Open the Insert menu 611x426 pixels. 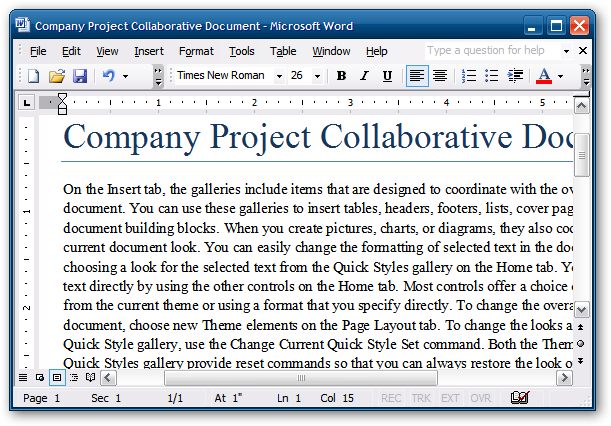[x=149, y=51]
